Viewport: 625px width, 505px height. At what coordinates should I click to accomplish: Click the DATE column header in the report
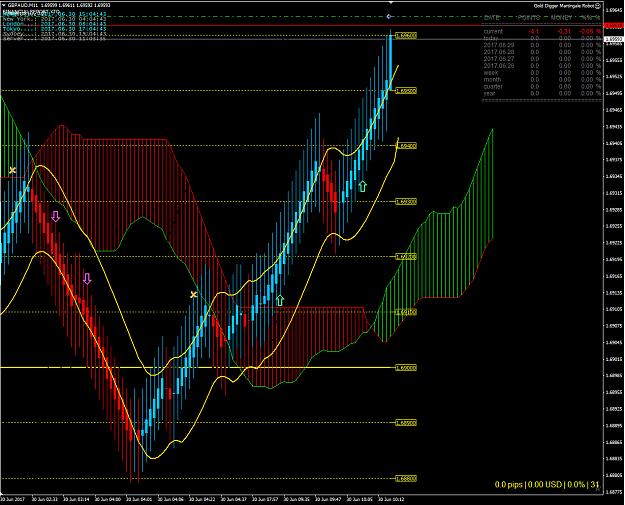(x=491, y=18)
